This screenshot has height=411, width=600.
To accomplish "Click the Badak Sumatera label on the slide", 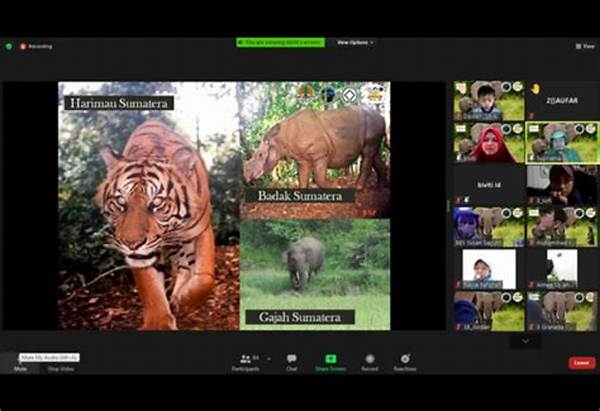I will coord(300,196).
